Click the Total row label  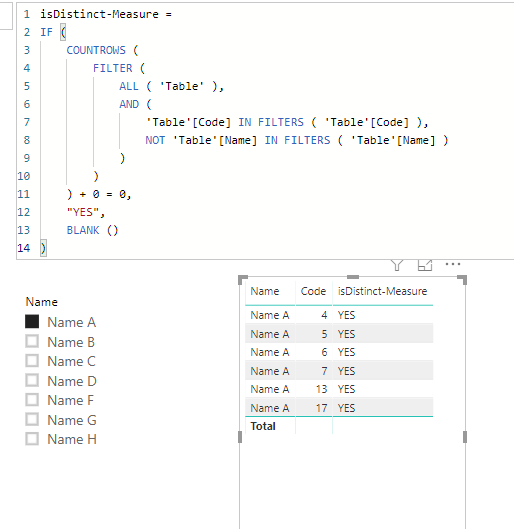click(263, 426)
